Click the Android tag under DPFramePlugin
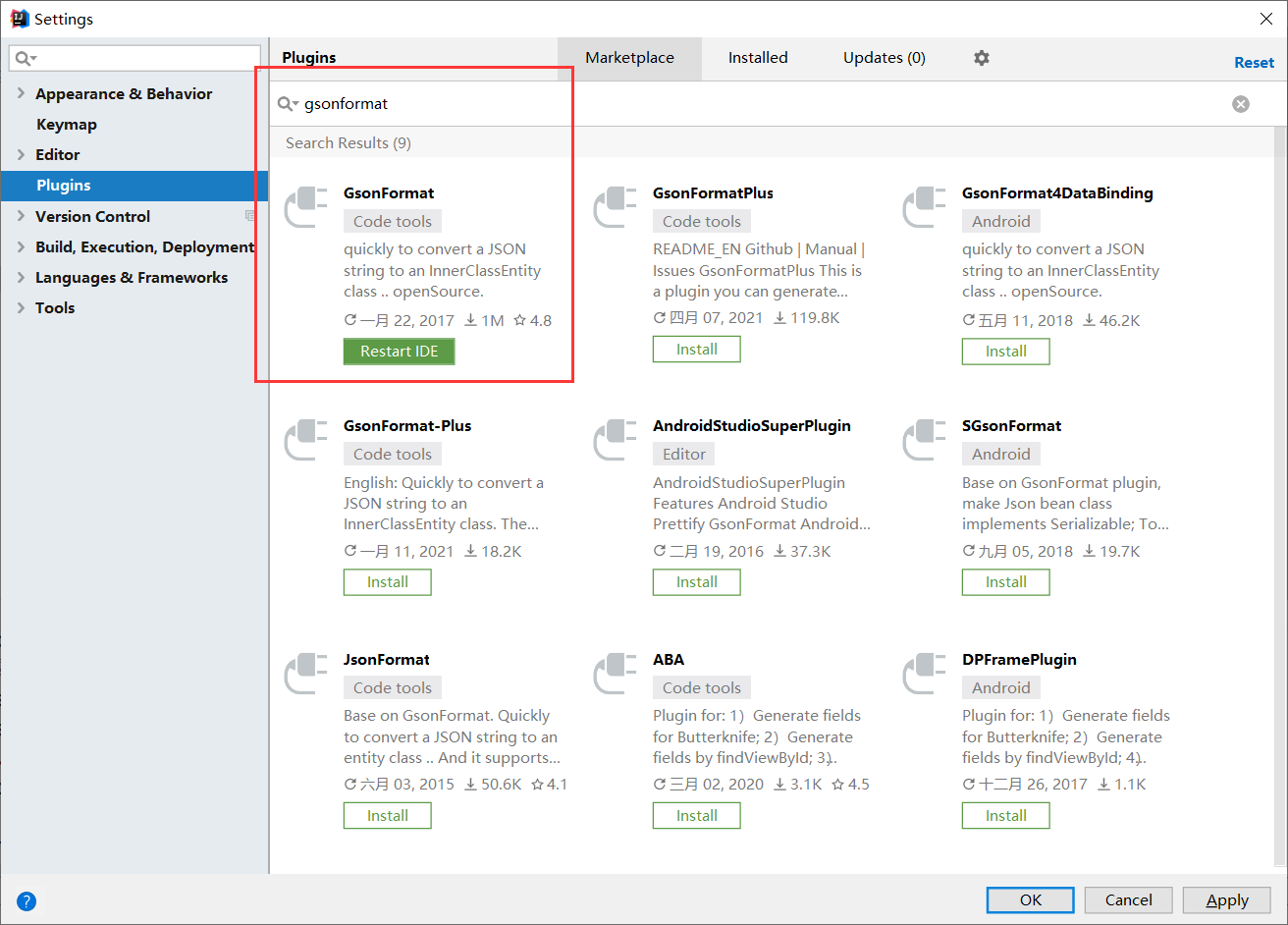The image size is (1288, 925). (1001, 688)
